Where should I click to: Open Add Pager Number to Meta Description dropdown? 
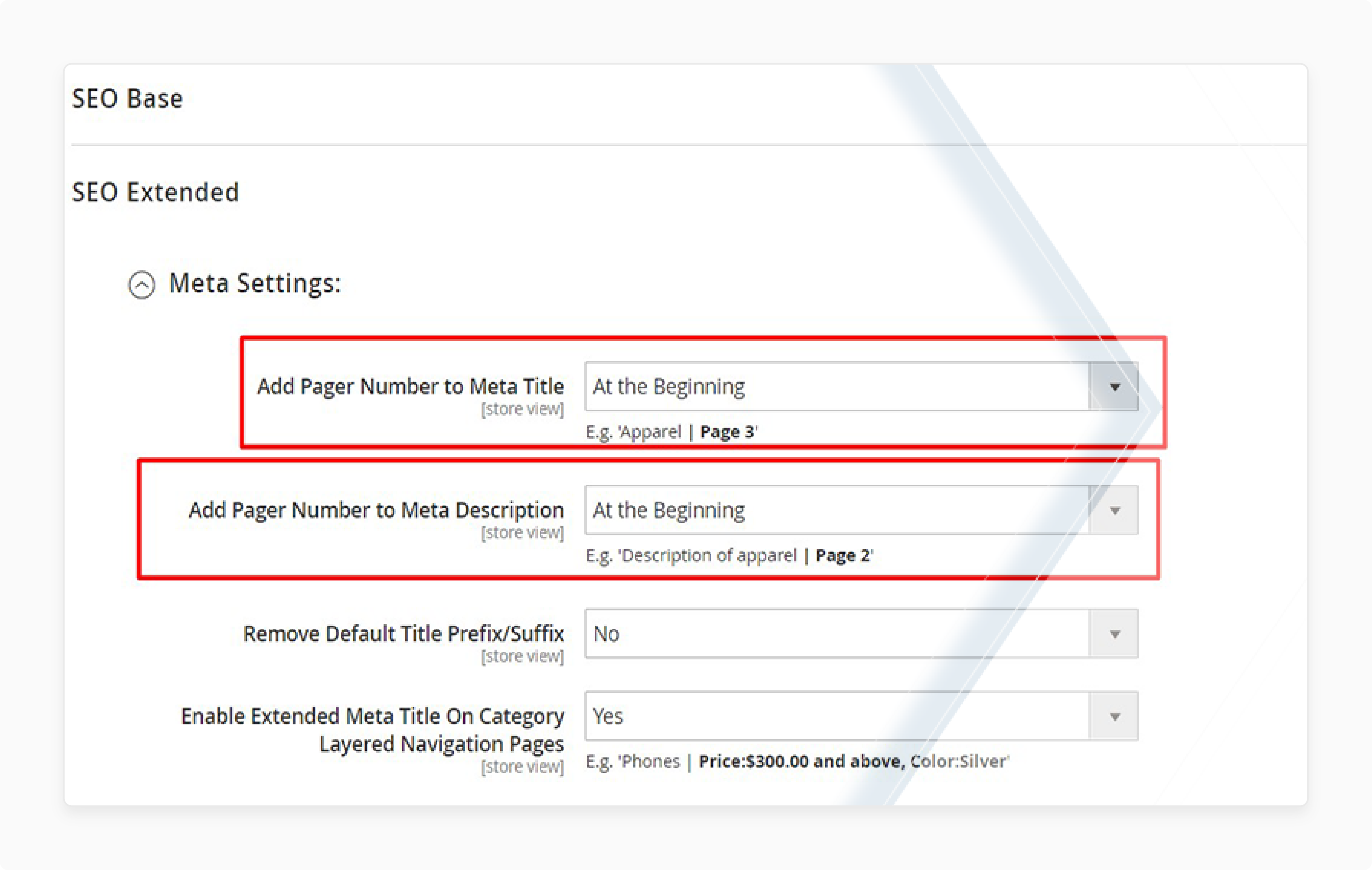pos(861,510)
